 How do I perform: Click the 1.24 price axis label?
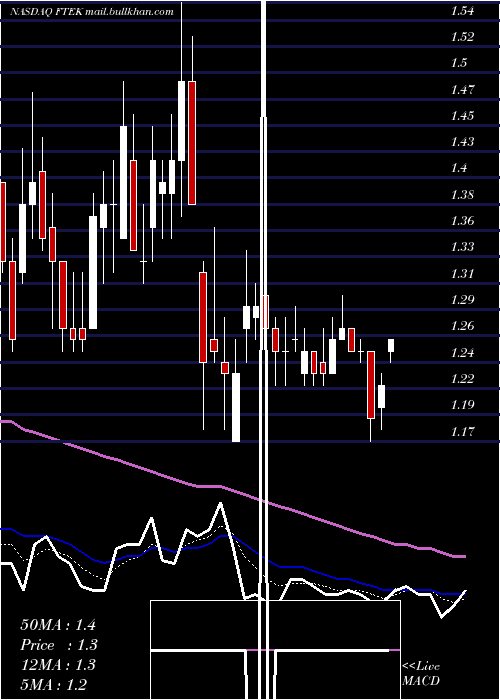coord(462,353)
